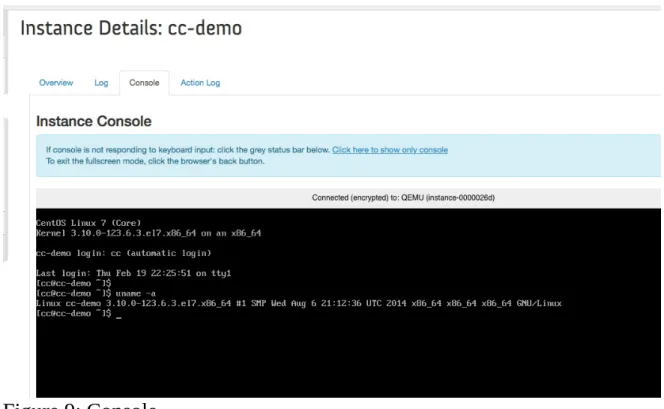Screen dimensions: 664x409
Task: Click the 'cc-demo login: cc (automatic login)' line
Action: 124,253
